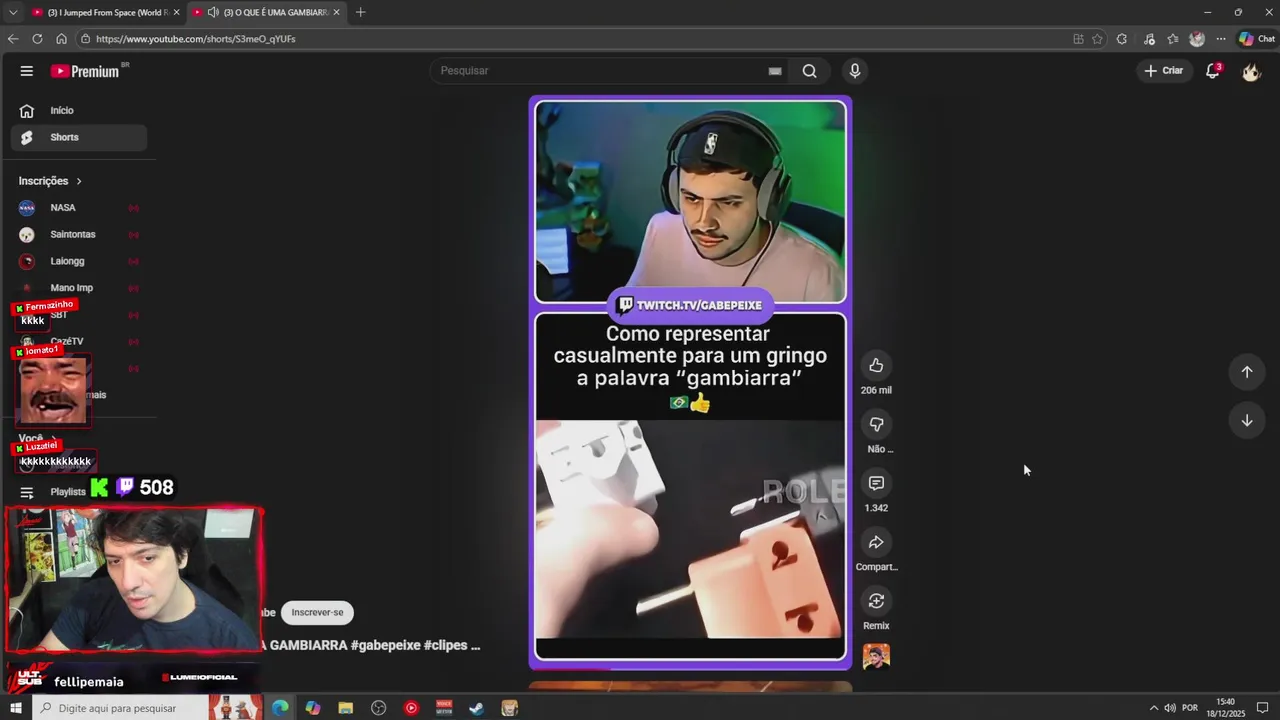Open the tab search dropdown

point(12,12)
